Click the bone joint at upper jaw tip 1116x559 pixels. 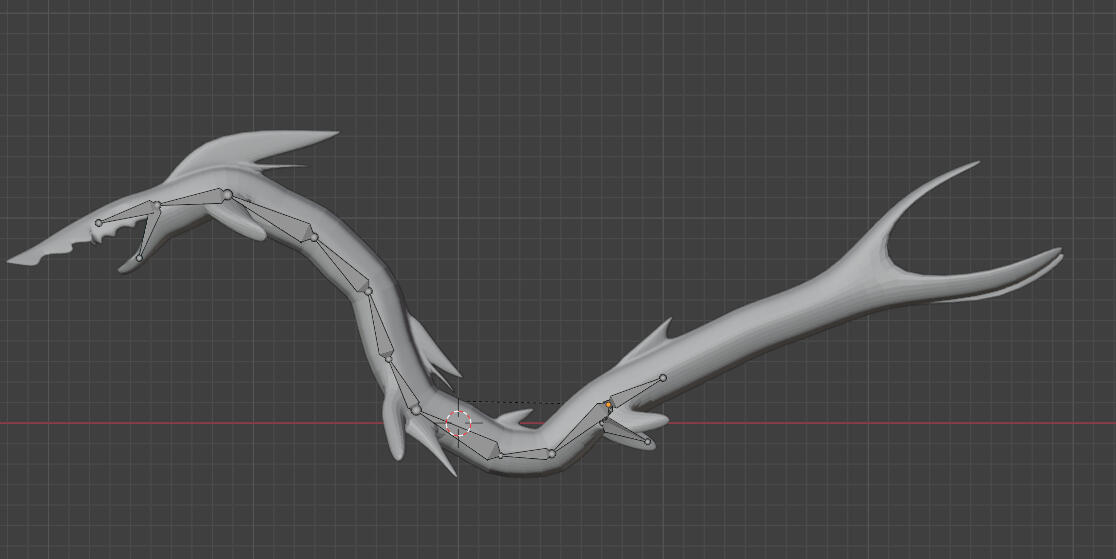99,222
